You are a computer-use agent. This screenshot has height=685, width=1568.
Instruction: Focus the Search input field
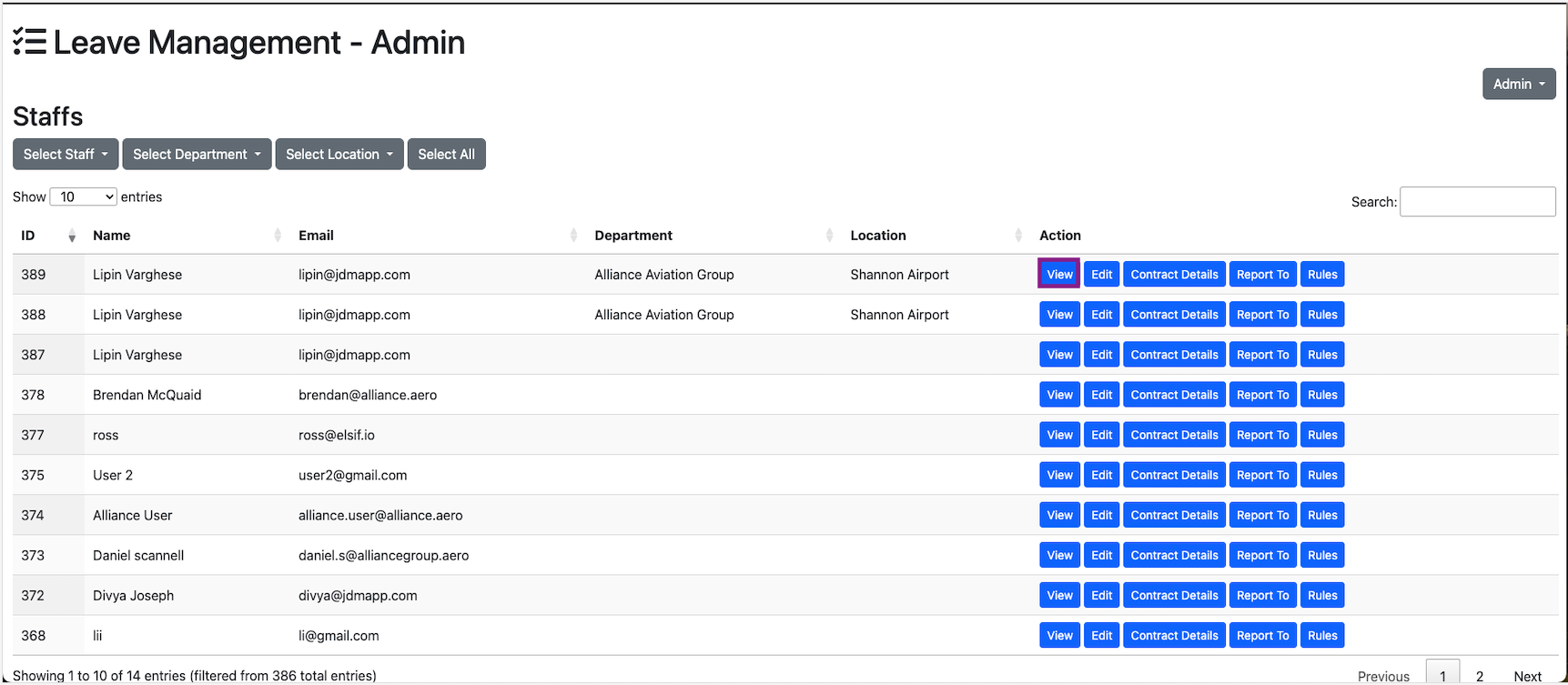coord(1477,202)
